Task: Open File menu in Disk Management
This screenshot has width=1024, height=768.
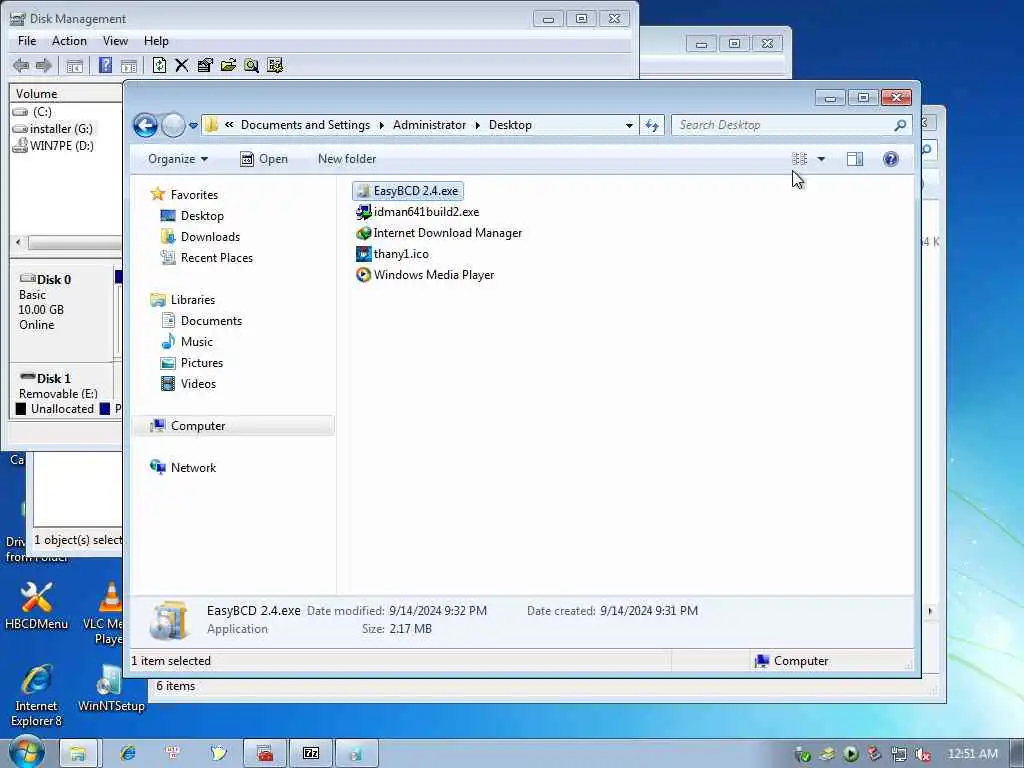Action: tap(27, 40)
